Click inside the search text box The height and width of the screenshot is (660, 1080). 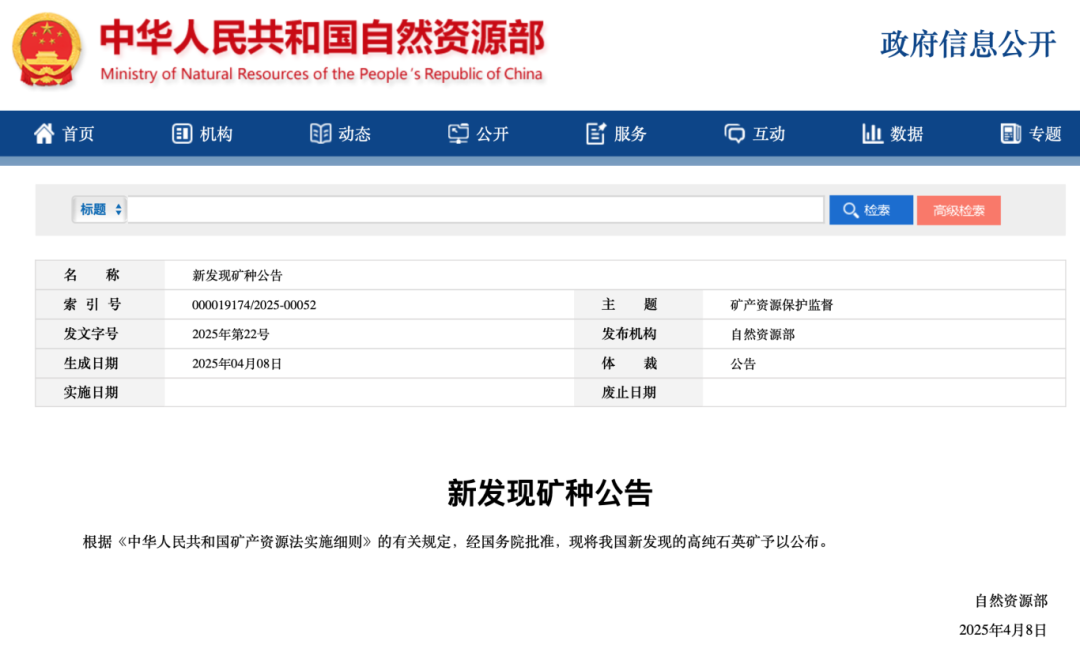[475, 210]
